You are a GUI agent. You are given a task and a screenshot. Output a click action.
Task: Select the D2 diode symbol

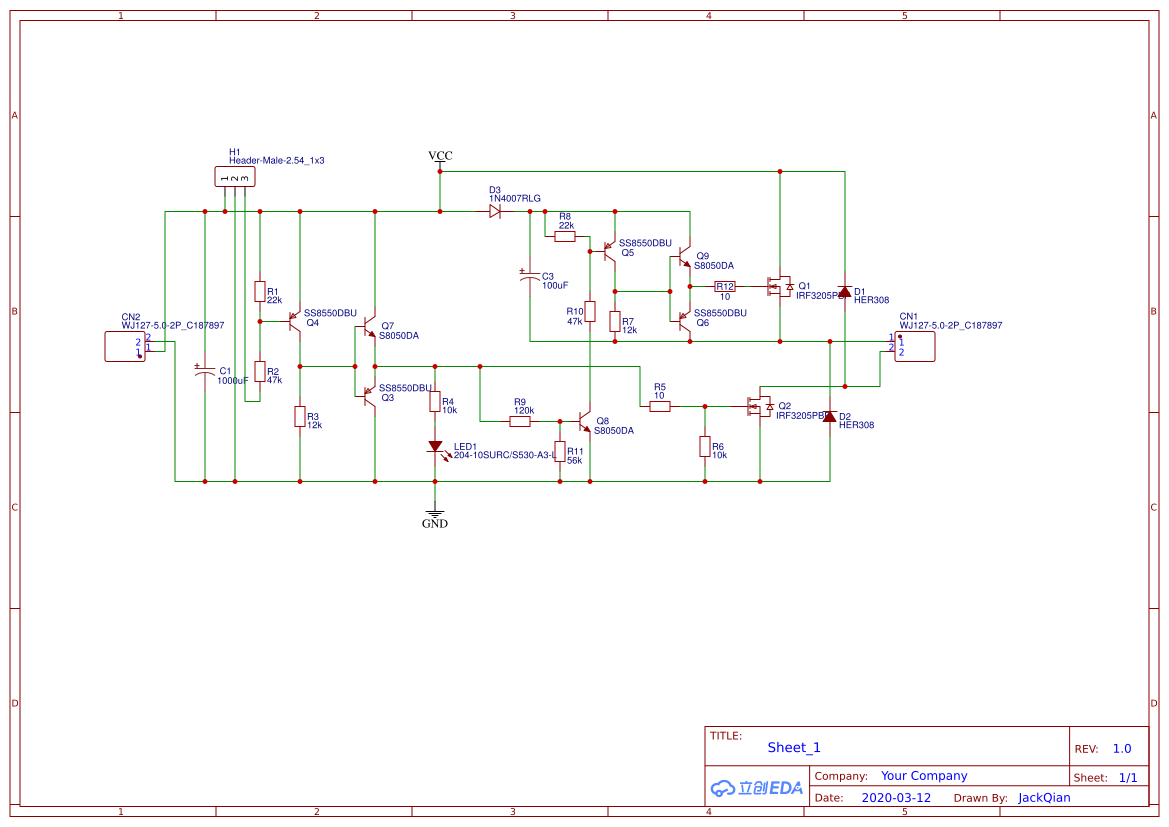pos(830,416)
